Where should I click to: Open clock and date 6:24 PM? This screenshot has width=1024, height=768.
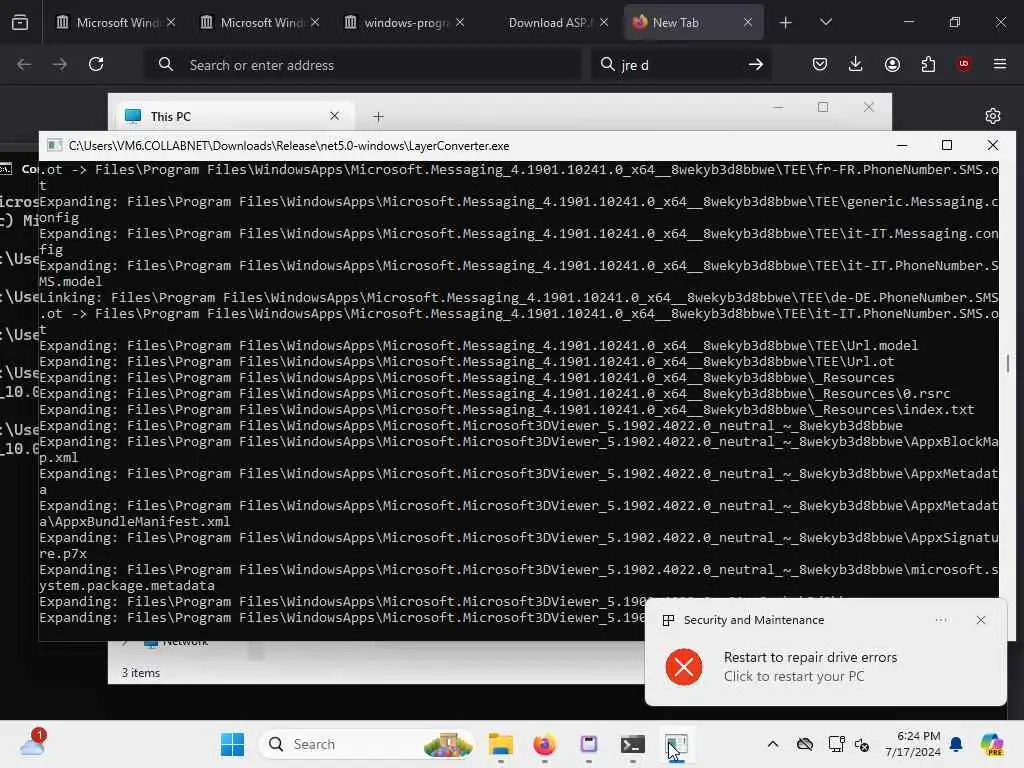point(912,744)
